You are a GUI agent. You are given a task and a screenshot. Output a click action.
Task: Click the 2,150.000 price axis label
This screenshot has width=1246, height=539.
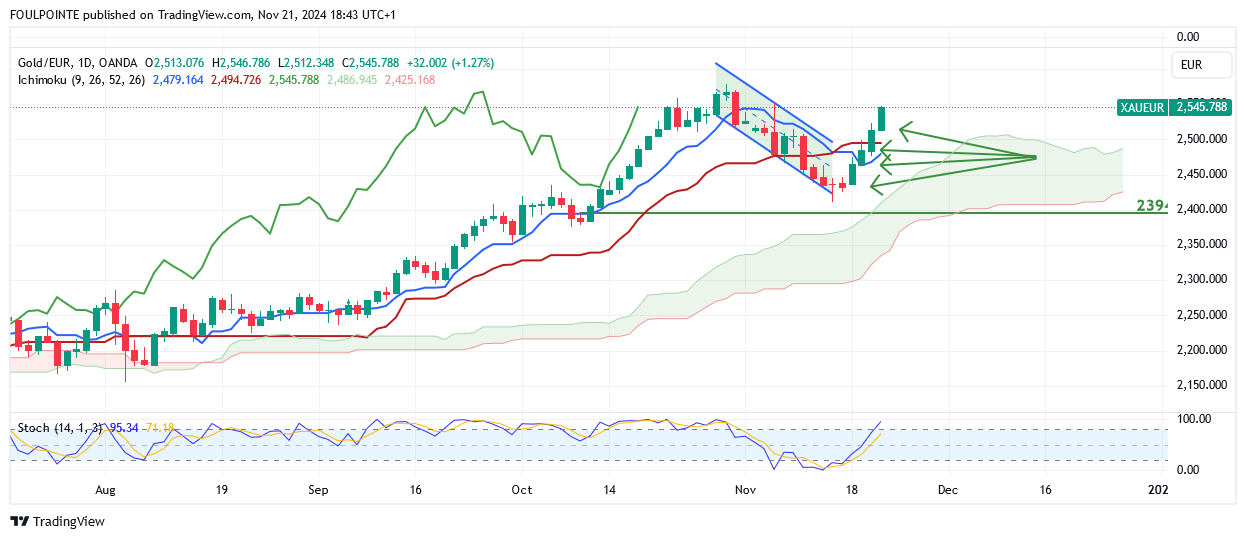[x=1203, y=385]
